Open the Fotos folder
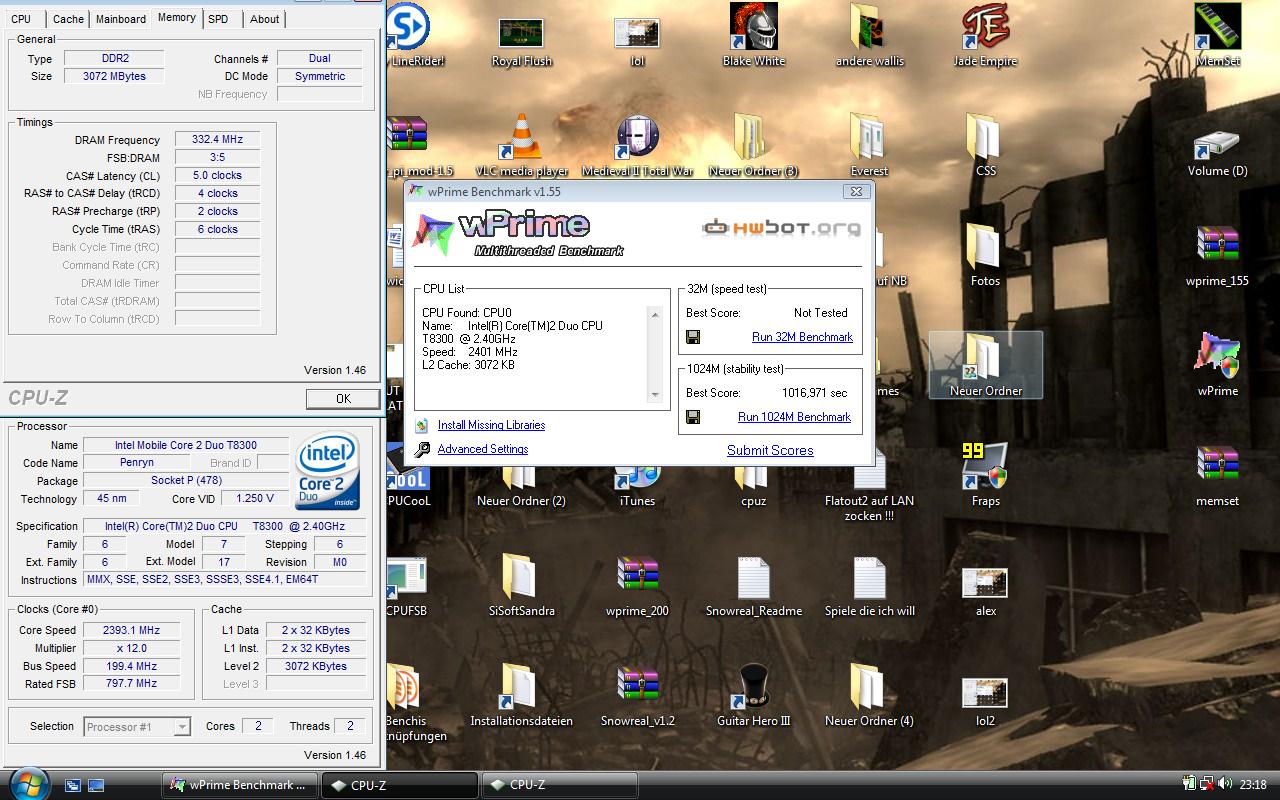This screenshot has height=800, width=1280. point(985,256)
